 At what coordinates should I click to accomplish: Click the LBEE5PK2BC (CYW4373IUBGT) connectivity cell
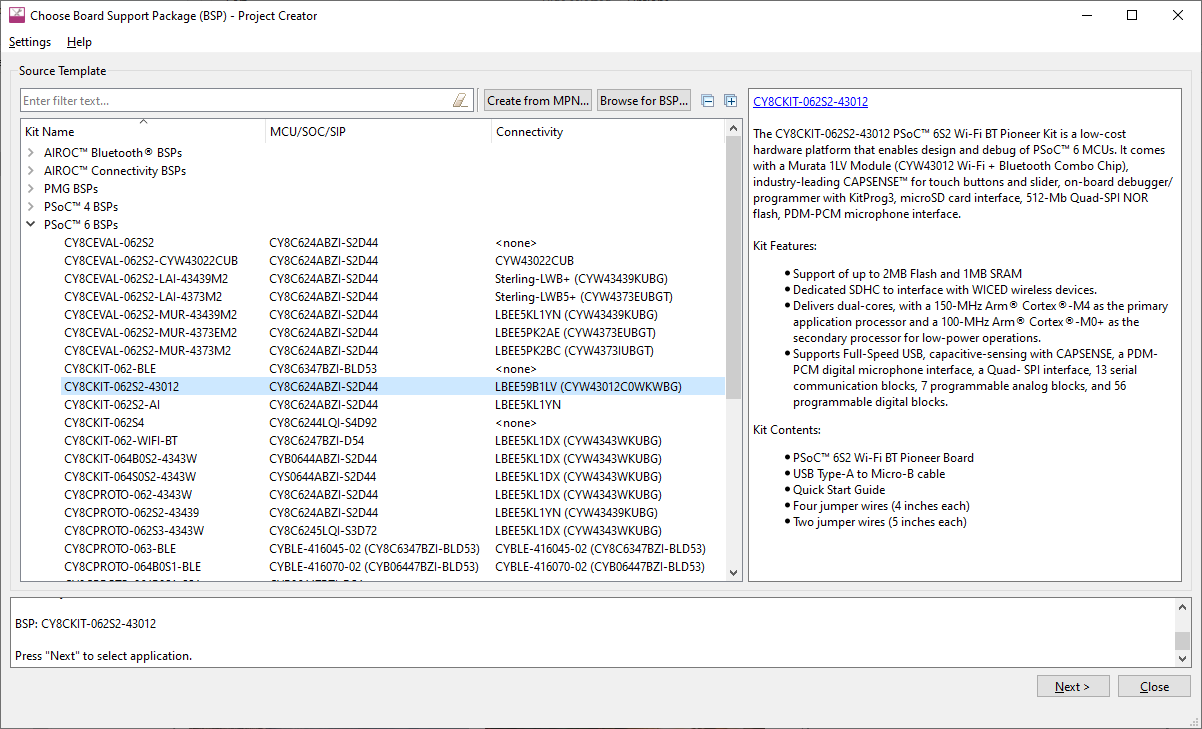pos(575,351)
